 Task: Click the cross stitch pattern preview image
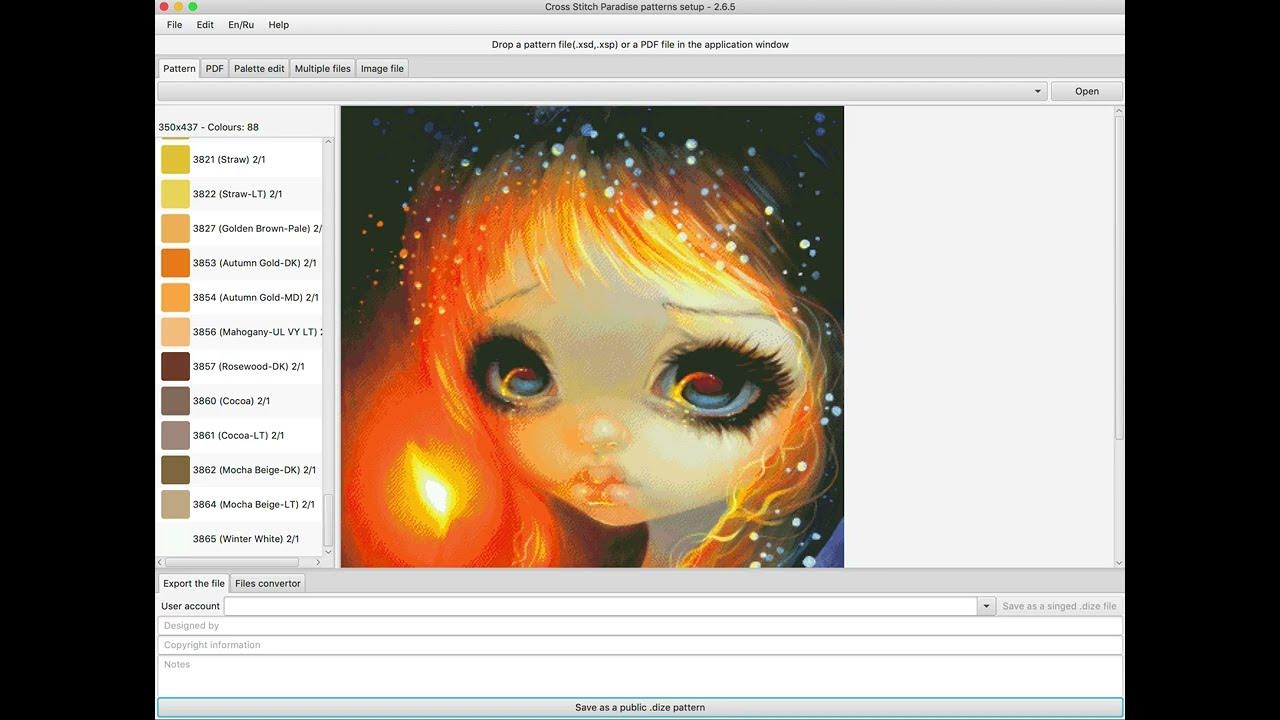pyautogui.click(x=592, y=337)
